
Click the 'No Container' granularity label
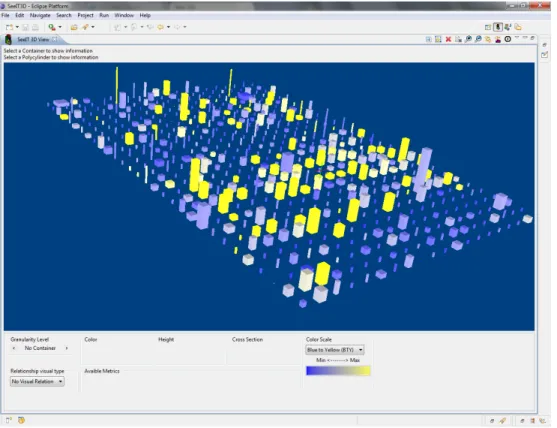[x=40, y=348]
